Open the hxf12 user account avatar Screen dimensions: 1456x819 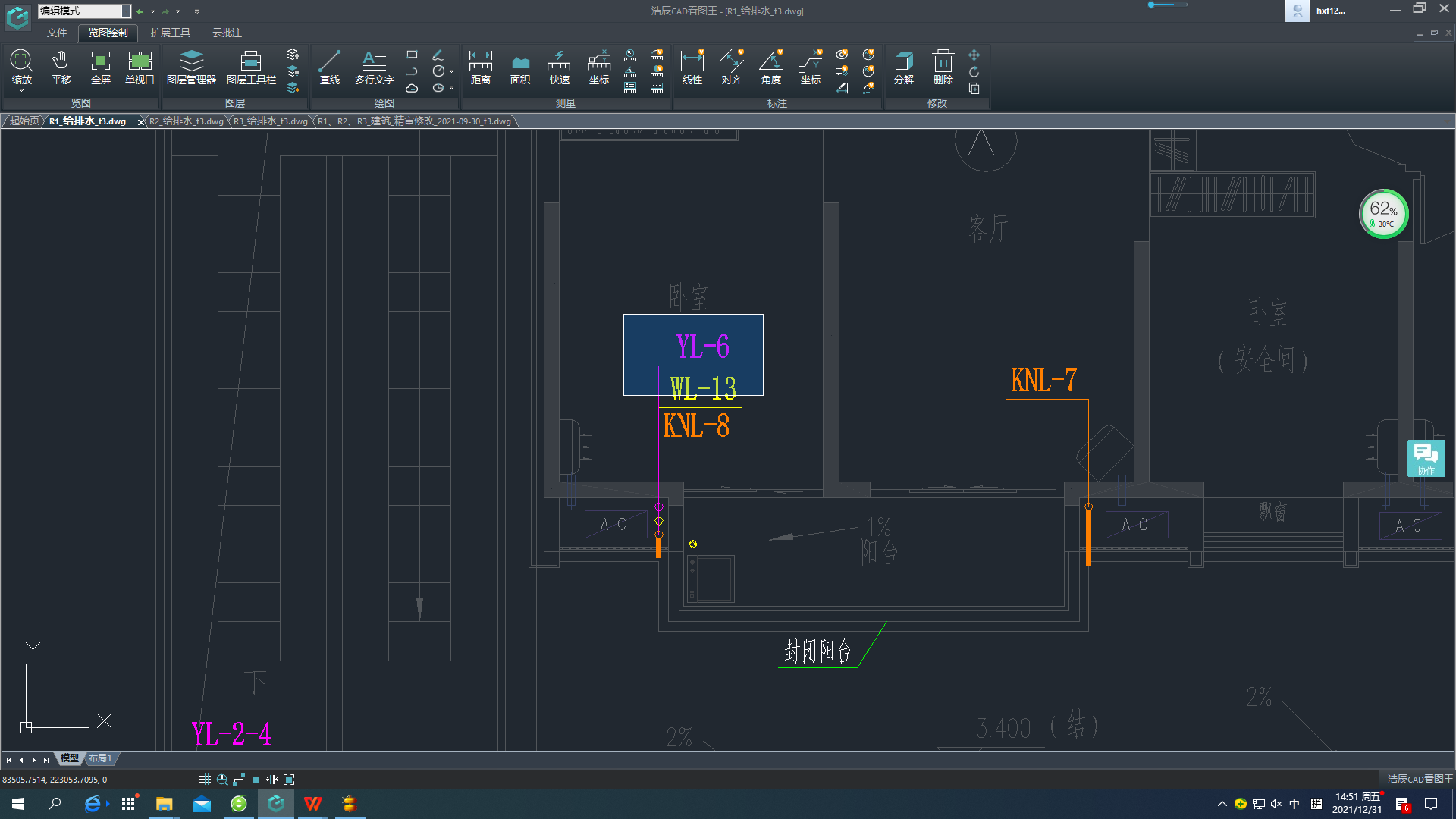point(1297,11)
